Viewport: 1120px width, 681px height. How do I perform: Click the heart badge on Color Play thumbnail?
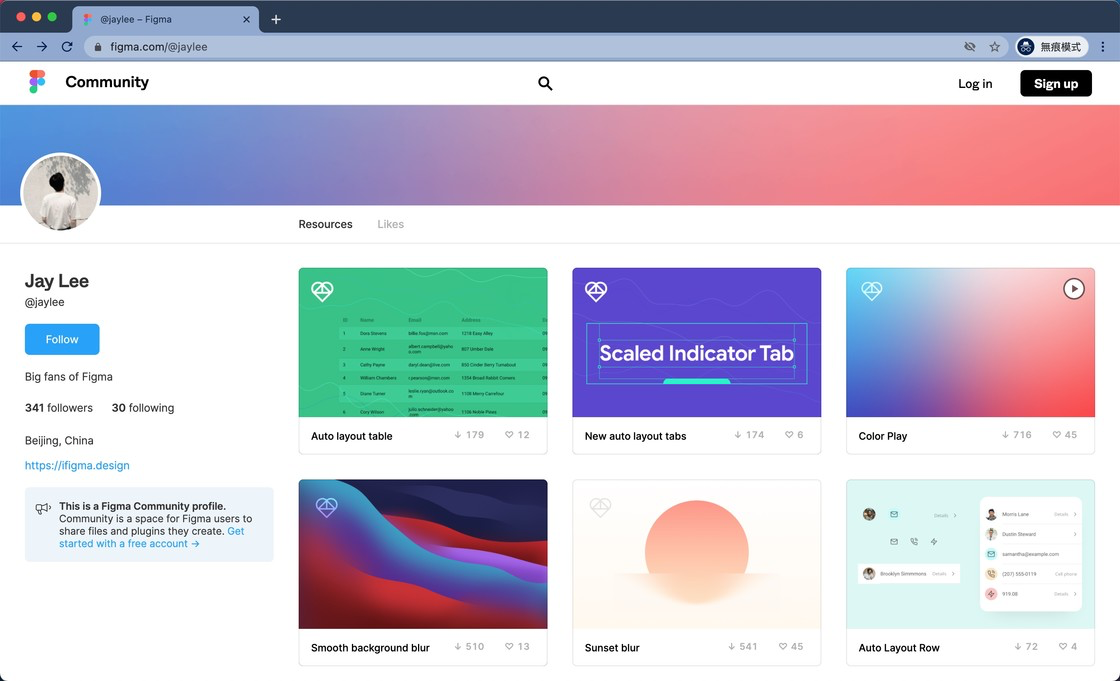click(871, 291)
